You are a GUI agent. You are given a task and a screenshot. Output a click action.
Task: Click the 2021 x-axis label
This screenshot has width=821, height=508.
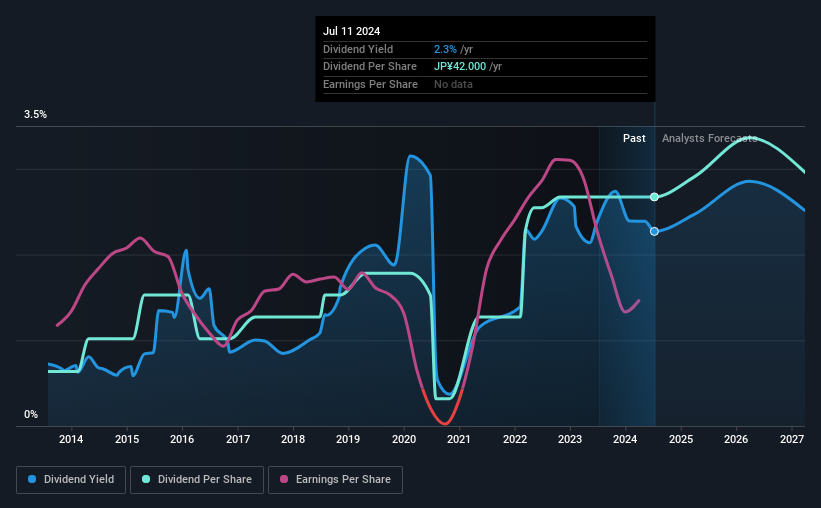click(x=459, y=439)
